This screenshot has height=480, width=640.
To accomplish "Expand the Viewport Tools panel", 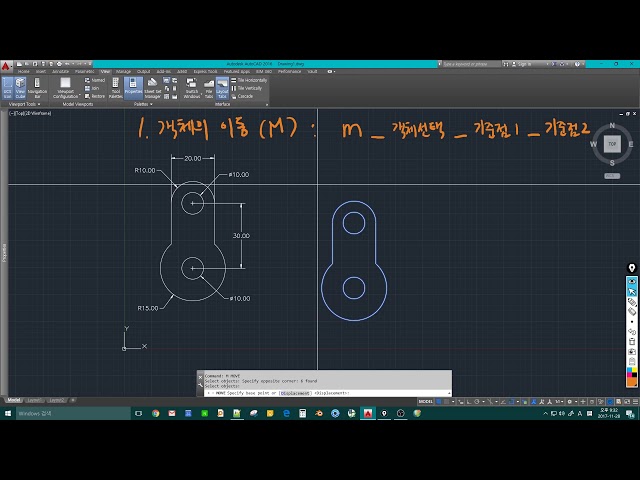I will (24, 104).
